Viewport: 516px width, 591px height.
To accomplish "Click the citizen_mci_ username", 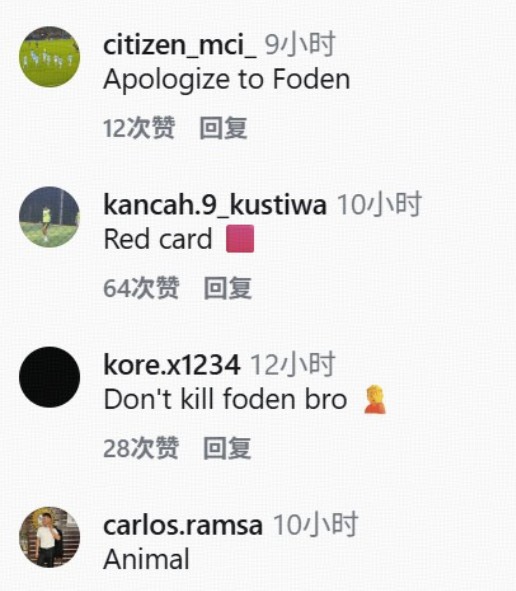I will tap(179, 45).
